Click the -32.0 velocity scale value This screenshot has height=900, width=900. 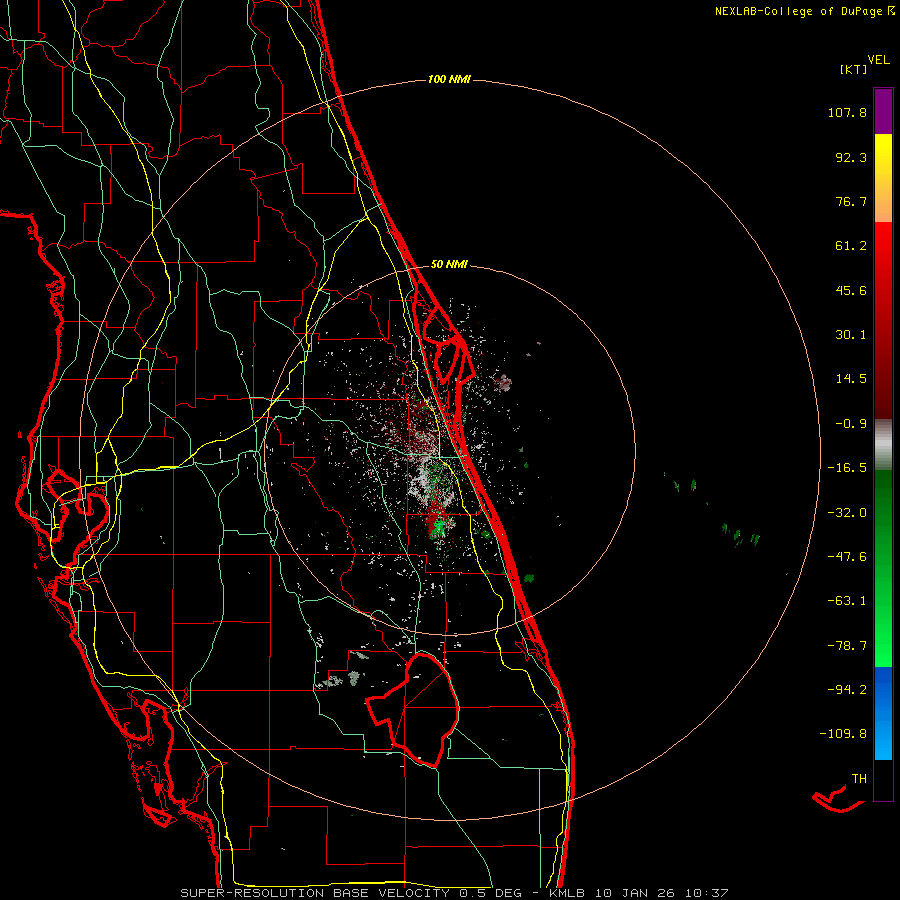click(x=847, y=513)
